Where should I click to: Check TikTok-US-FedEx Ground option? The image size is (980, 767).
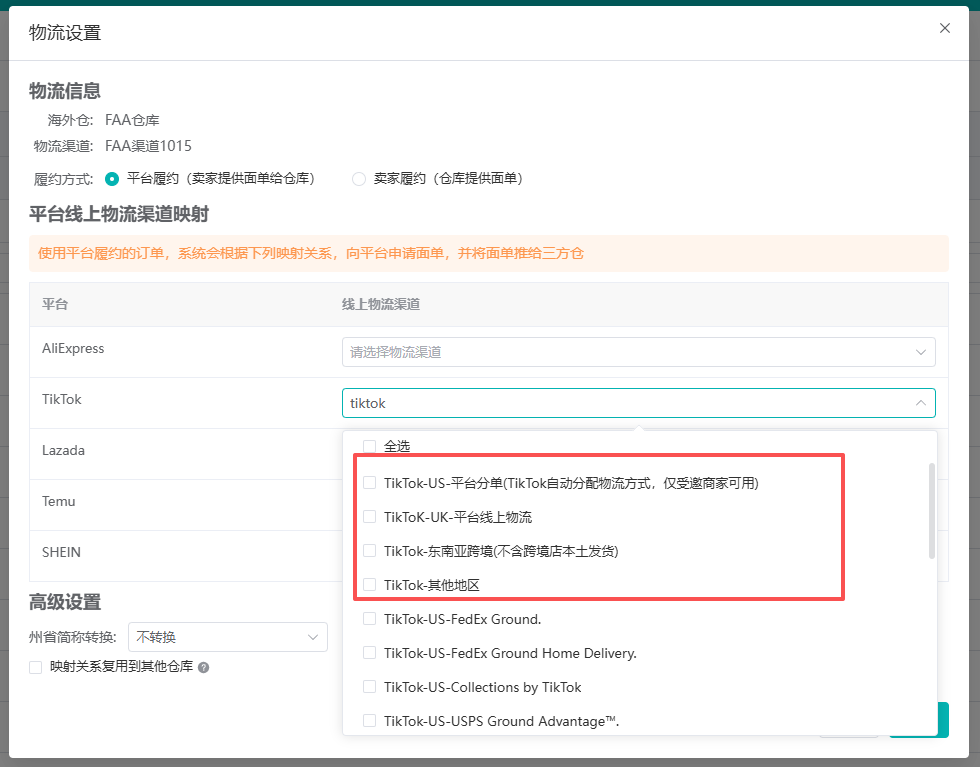point(369,619)
